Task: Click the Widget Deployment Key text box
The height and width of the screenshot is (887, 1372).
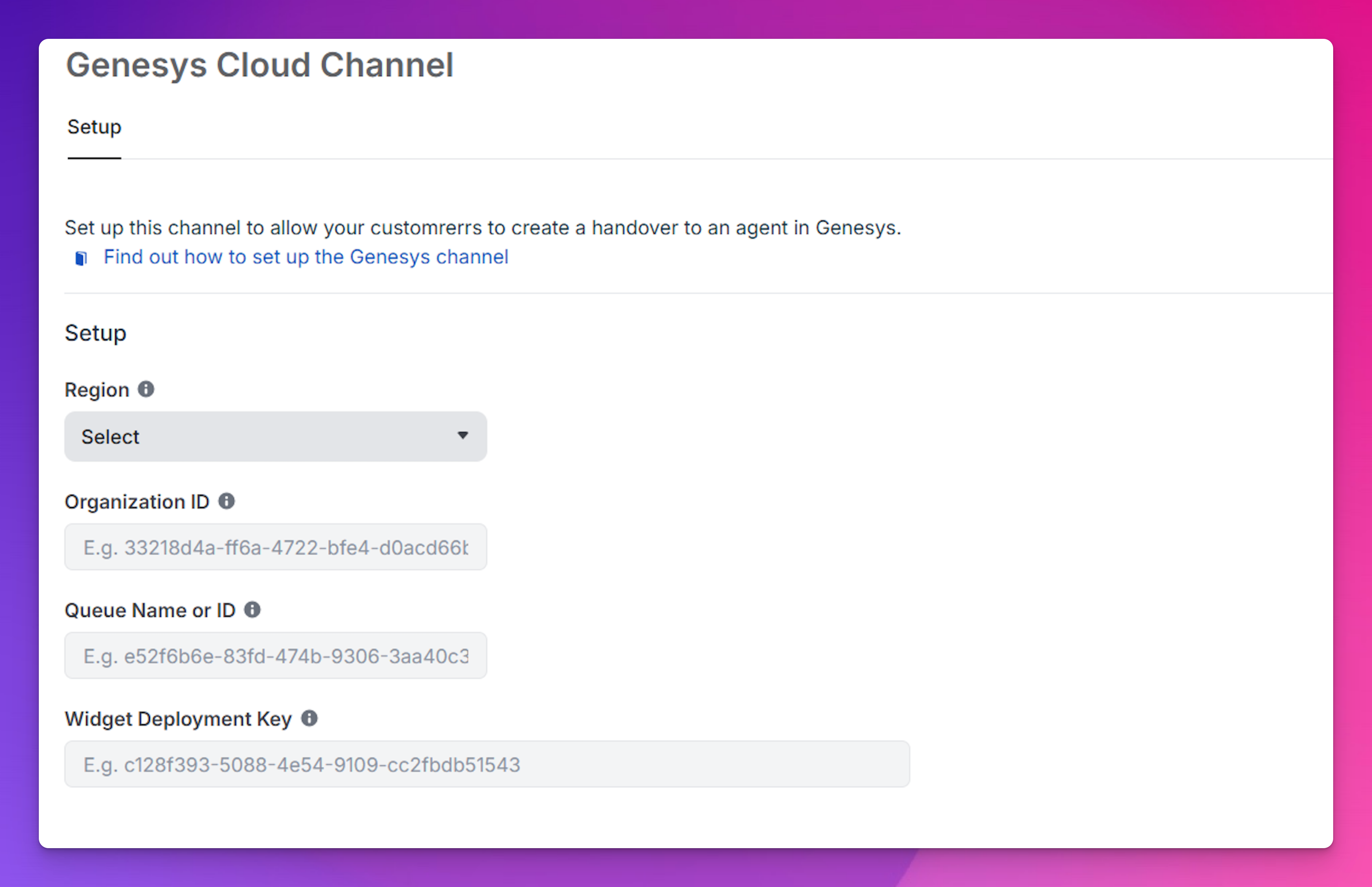Action: coord(486,764)
